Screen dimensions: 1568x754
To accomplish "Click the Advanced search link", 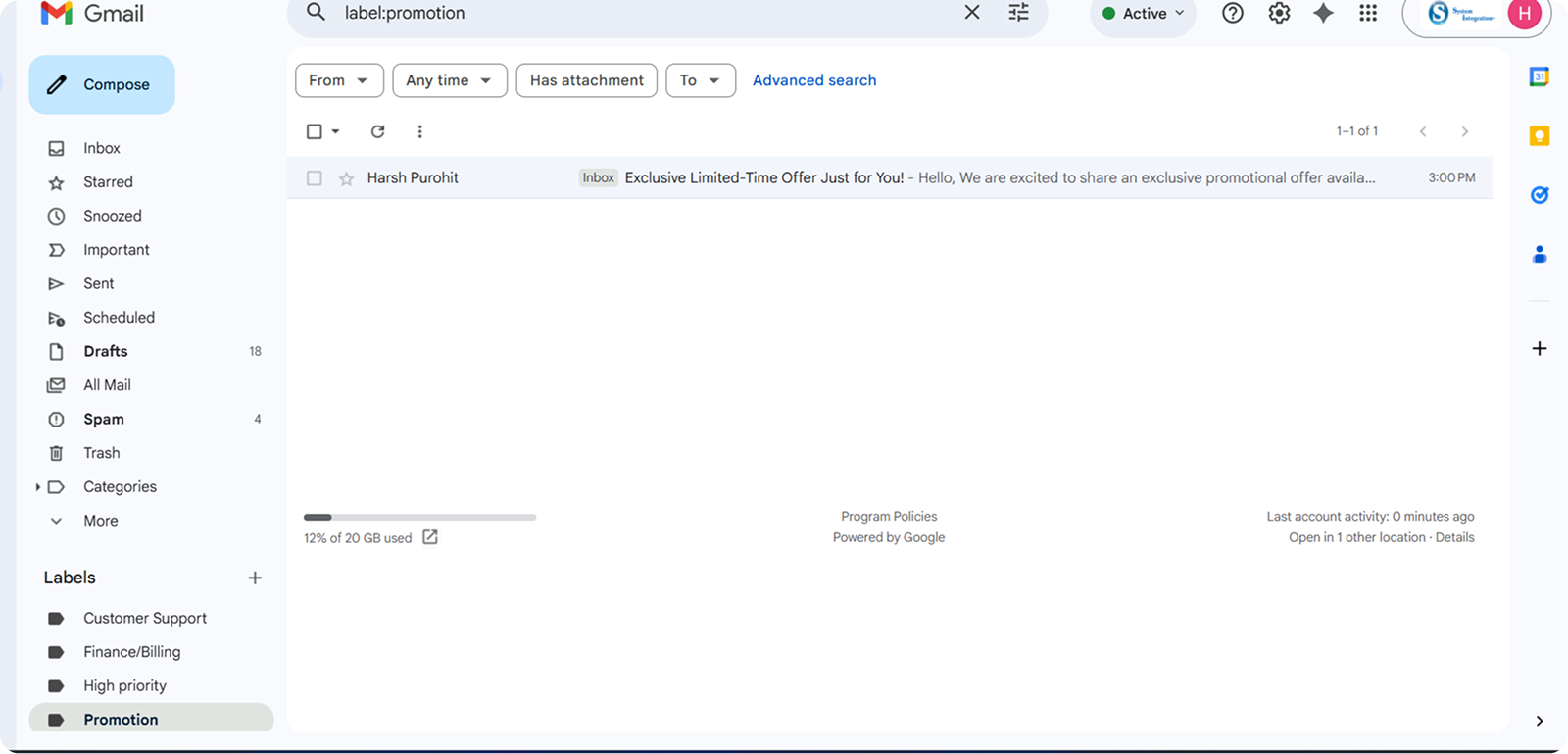I will pos(814,80).
